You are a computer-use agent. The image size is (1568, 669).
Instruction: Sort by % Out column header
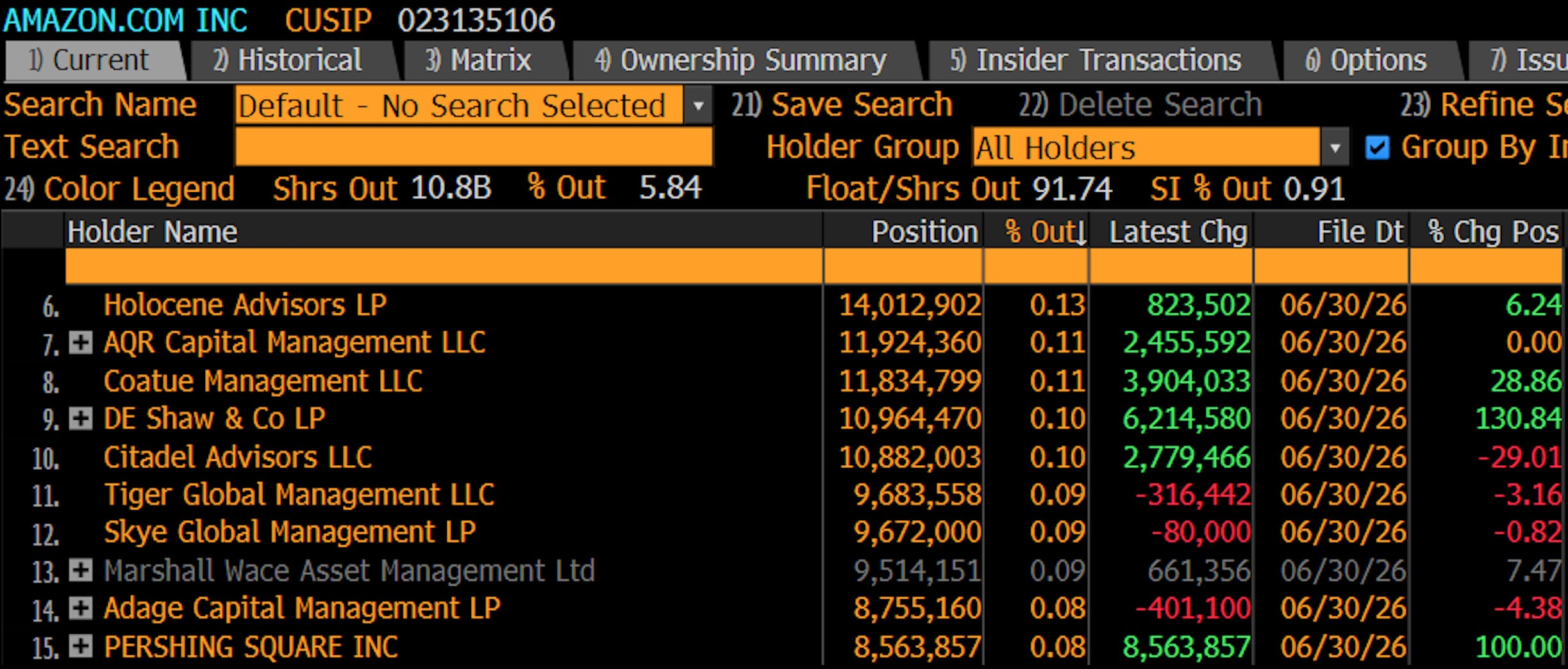(x=1036, y=231)
